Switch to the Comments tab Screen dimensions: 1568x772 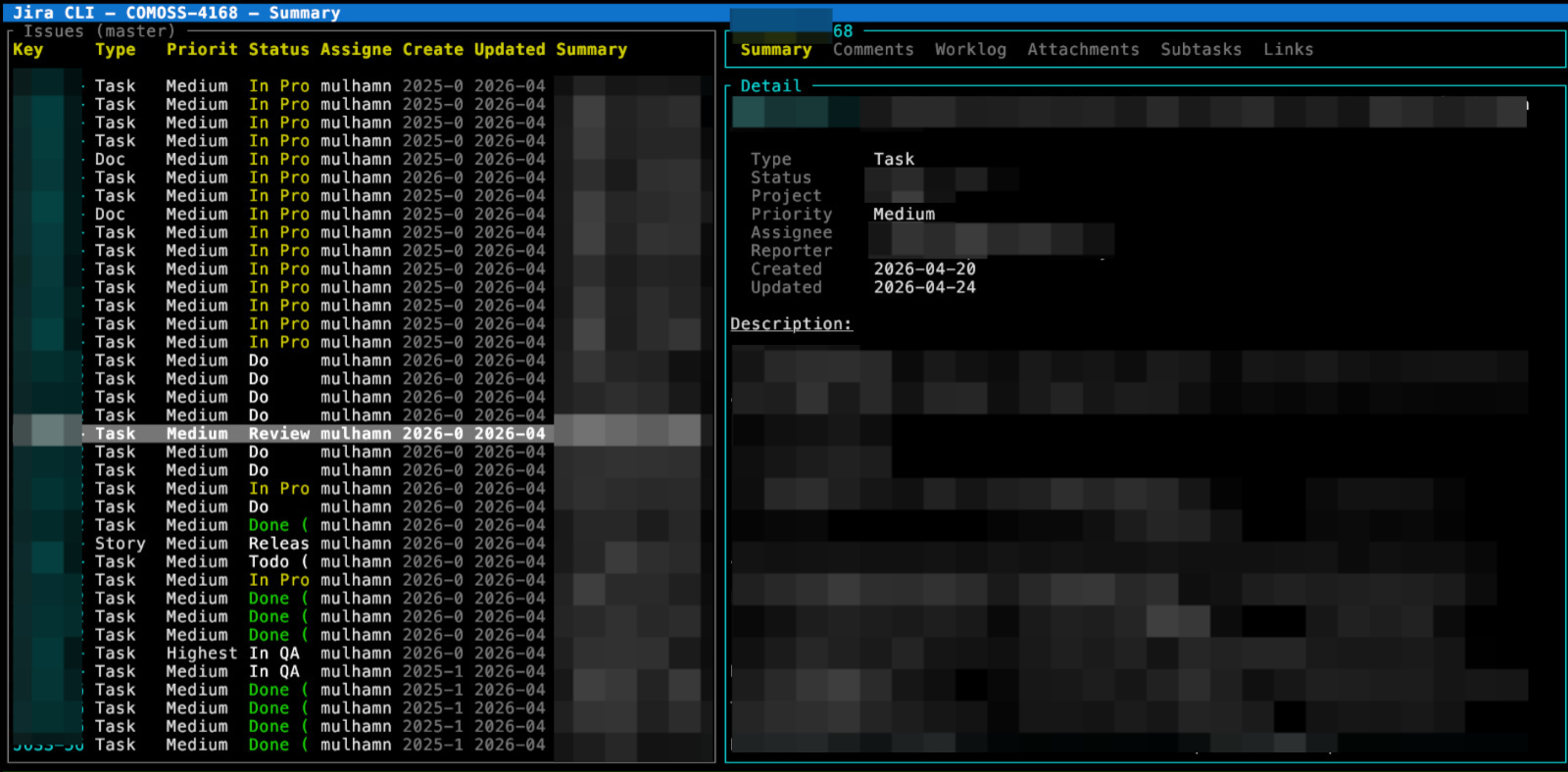(x=873, y=49)
